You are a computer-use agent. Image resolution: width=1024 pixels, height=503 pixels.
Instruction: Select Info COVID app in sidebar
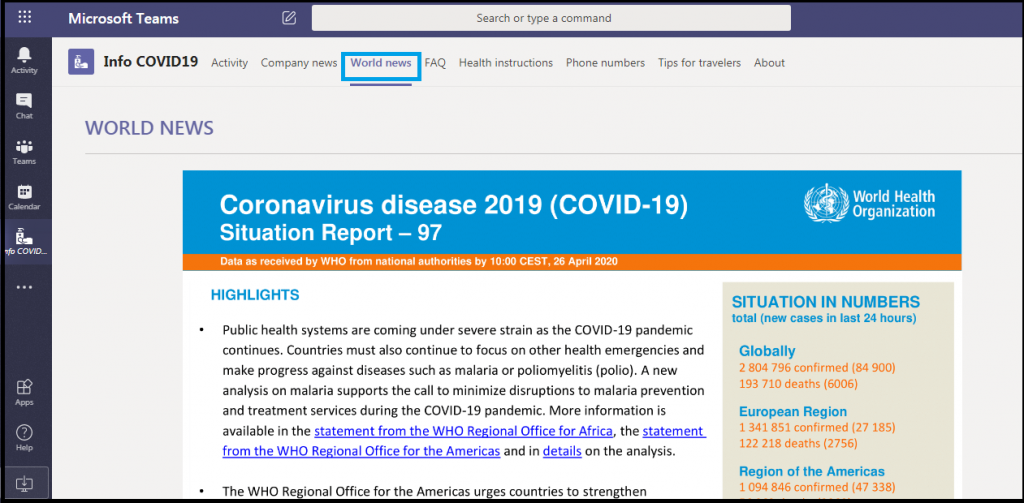(25, 242)
